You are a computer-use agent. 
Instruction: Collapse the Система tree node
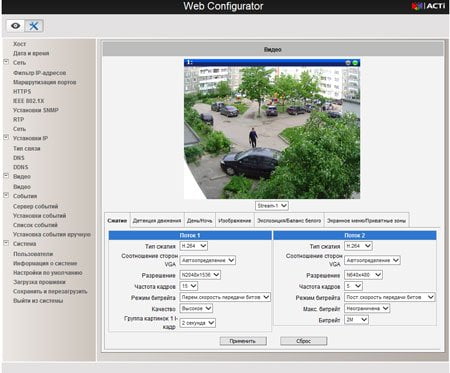tap(6, 243)
